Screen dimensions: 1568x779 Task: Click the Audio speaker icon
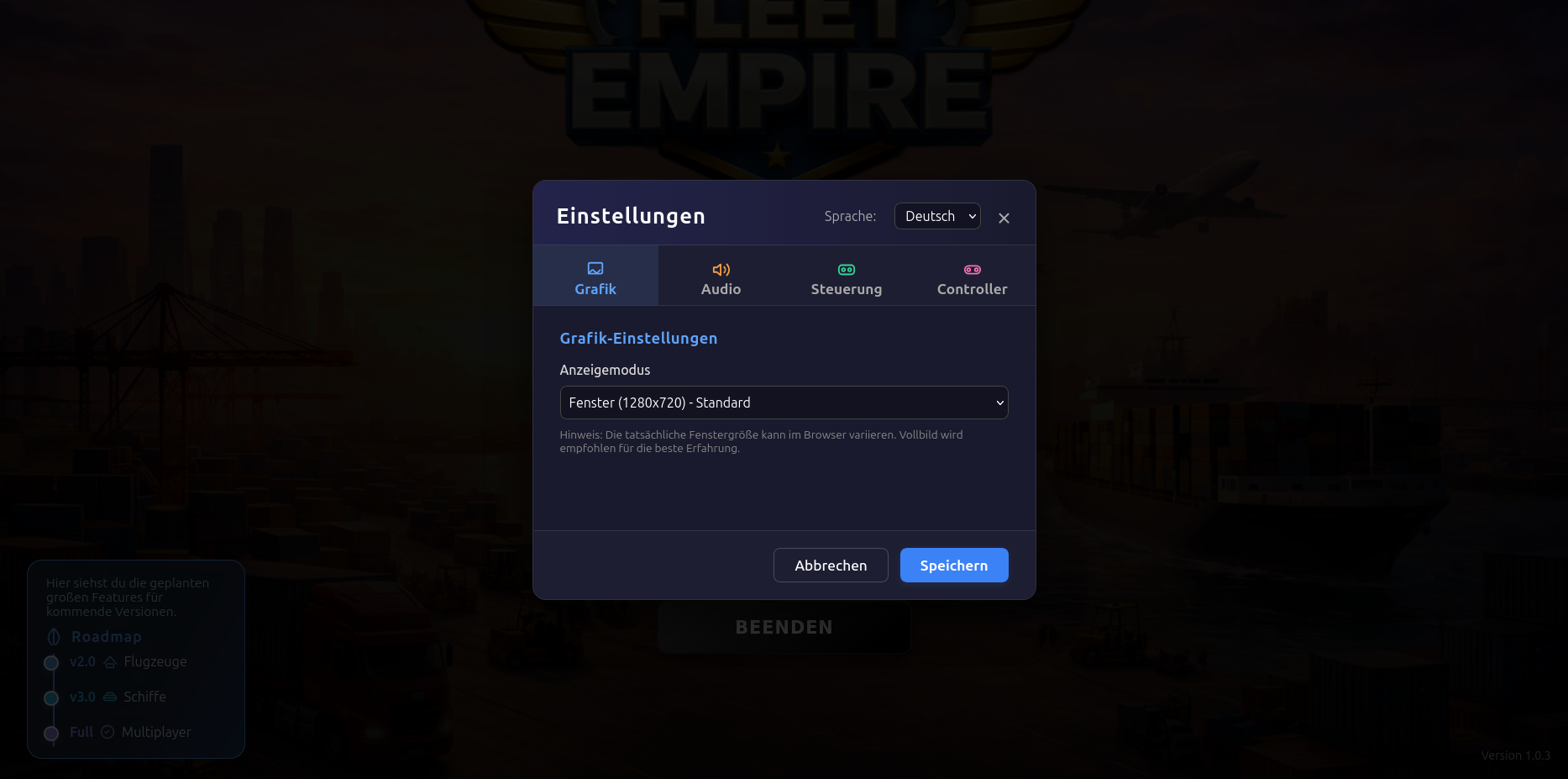(721, 270)
